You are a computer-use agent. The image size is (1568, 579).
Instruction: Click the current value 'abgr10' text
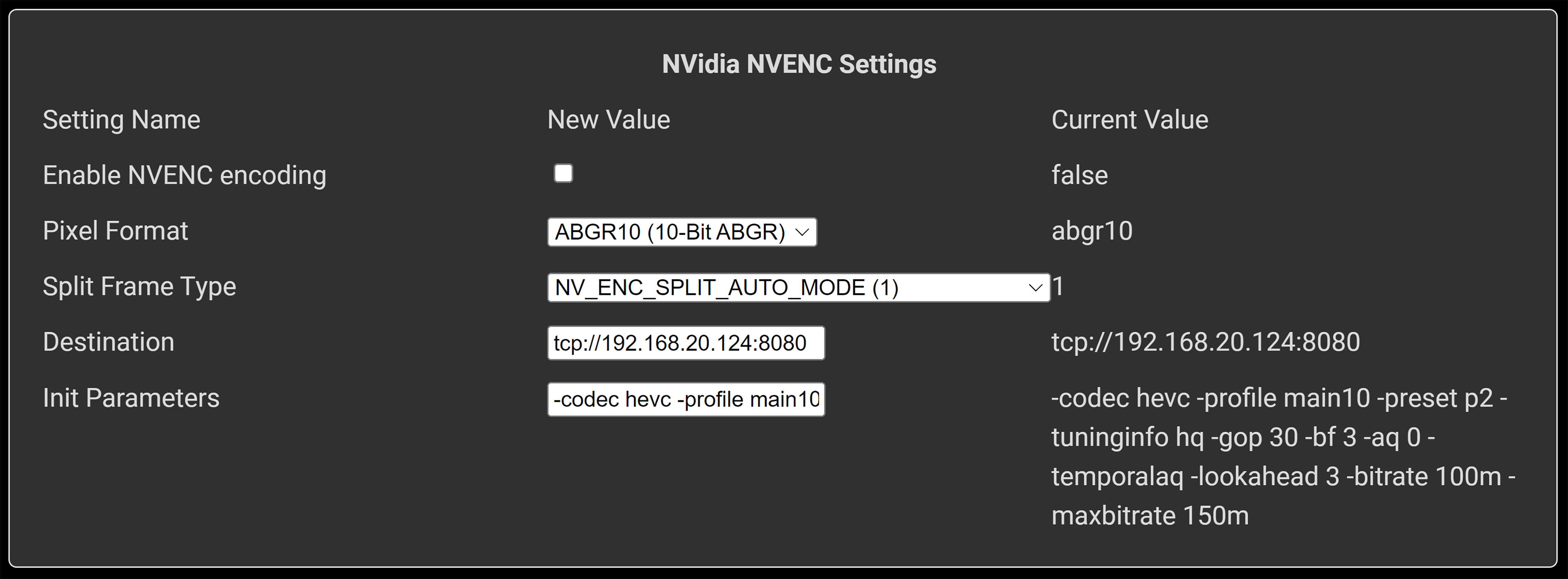coord(1092,231)
